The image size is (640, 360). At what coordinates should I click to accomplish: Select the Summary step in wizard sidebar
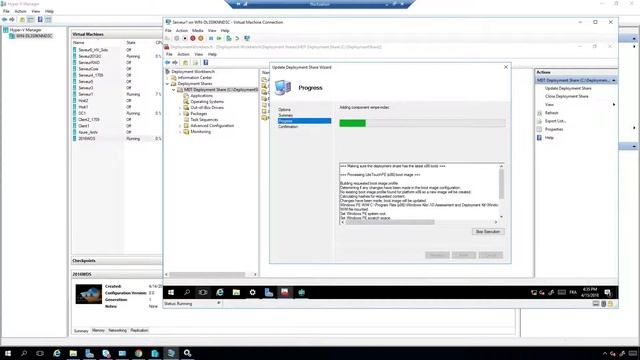[285, 116]
